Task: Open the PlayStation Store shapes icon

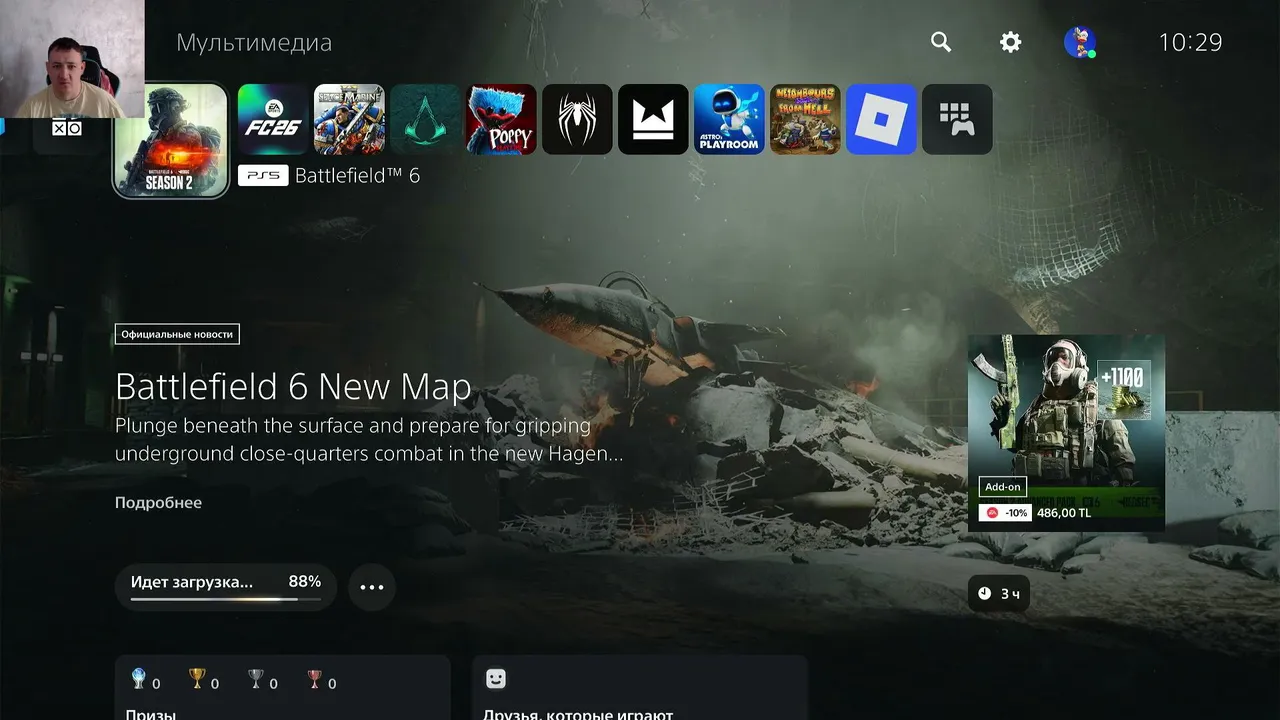Action: point(68,128)
